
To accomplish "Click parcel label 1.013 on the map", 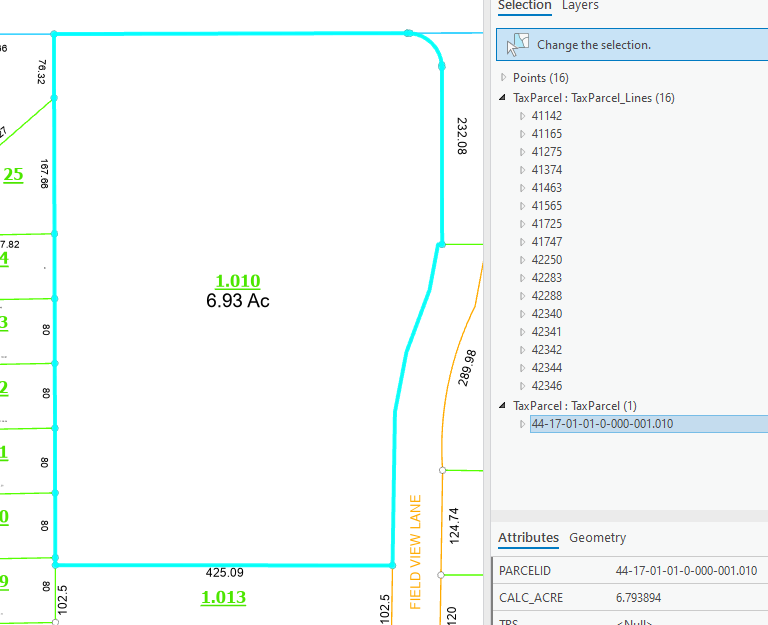I will 223,598.
